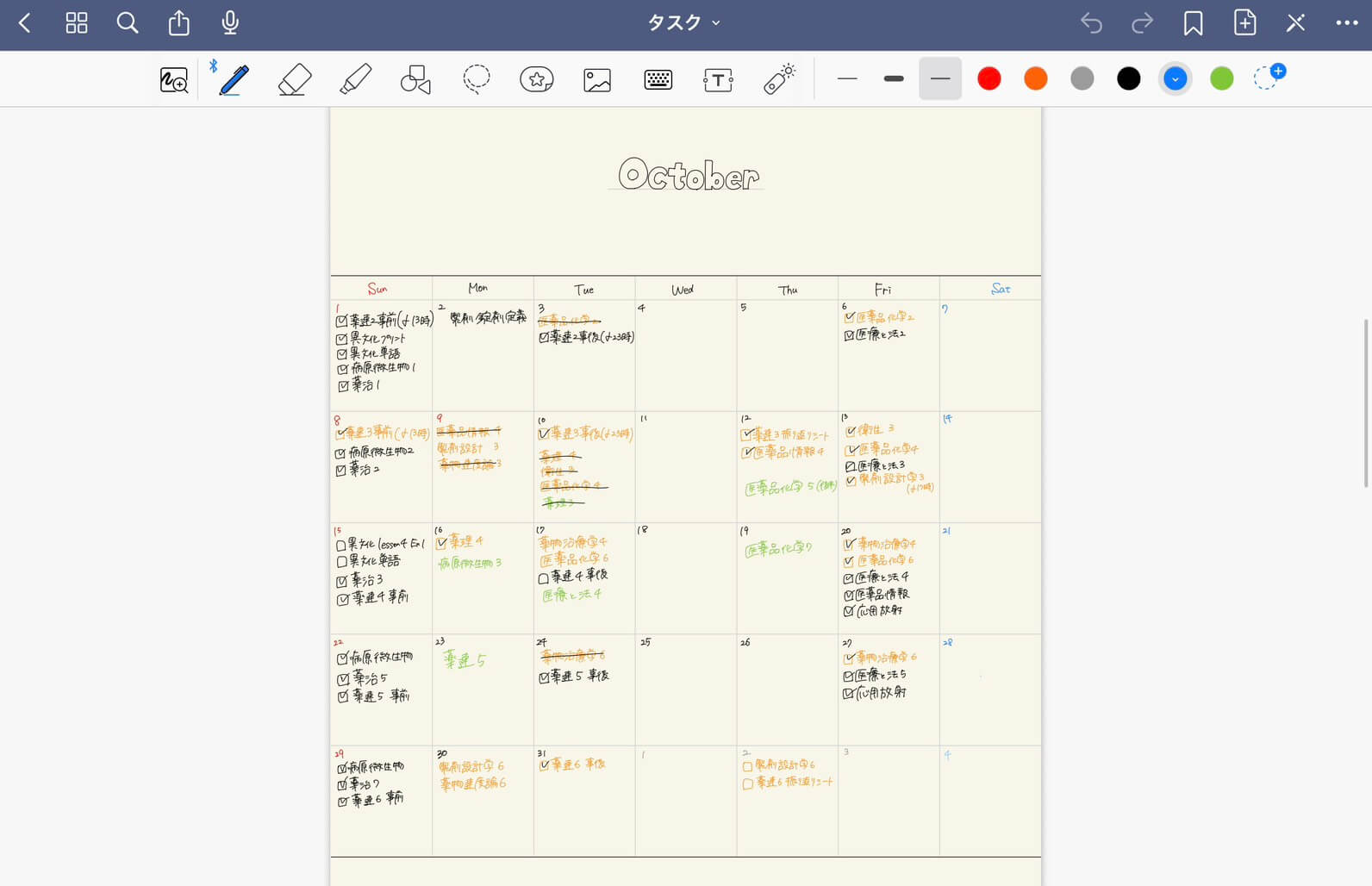Image resolution: width=1372 pixels, height=886 pixels.
Task: Open the three-dots more options menu
Action: [1346, 23]
